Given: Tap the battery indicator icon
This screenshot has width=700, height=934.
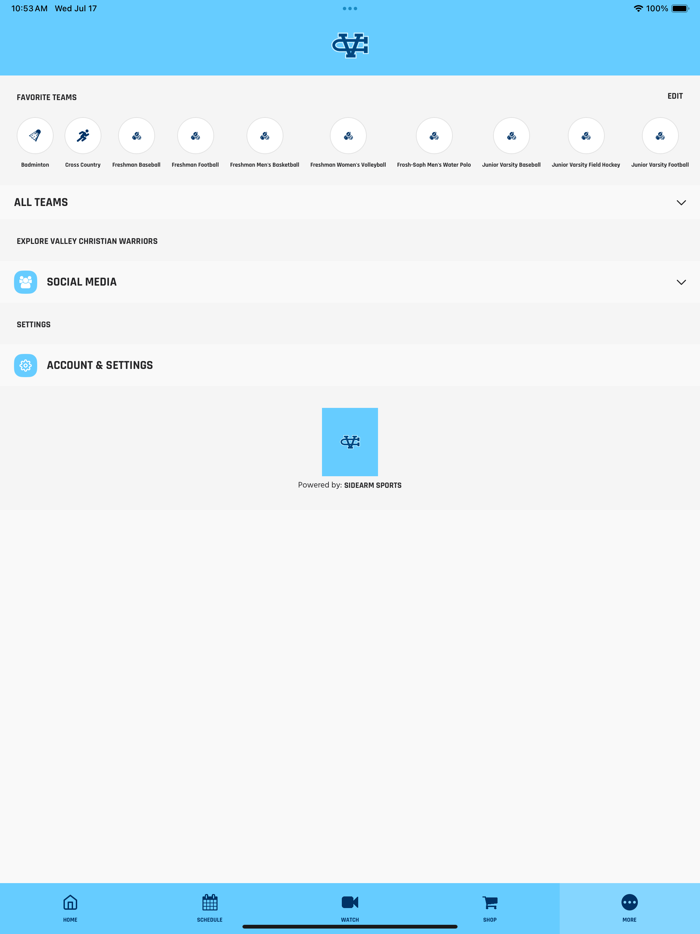Looking at the screenshot, I should (680, 8).
